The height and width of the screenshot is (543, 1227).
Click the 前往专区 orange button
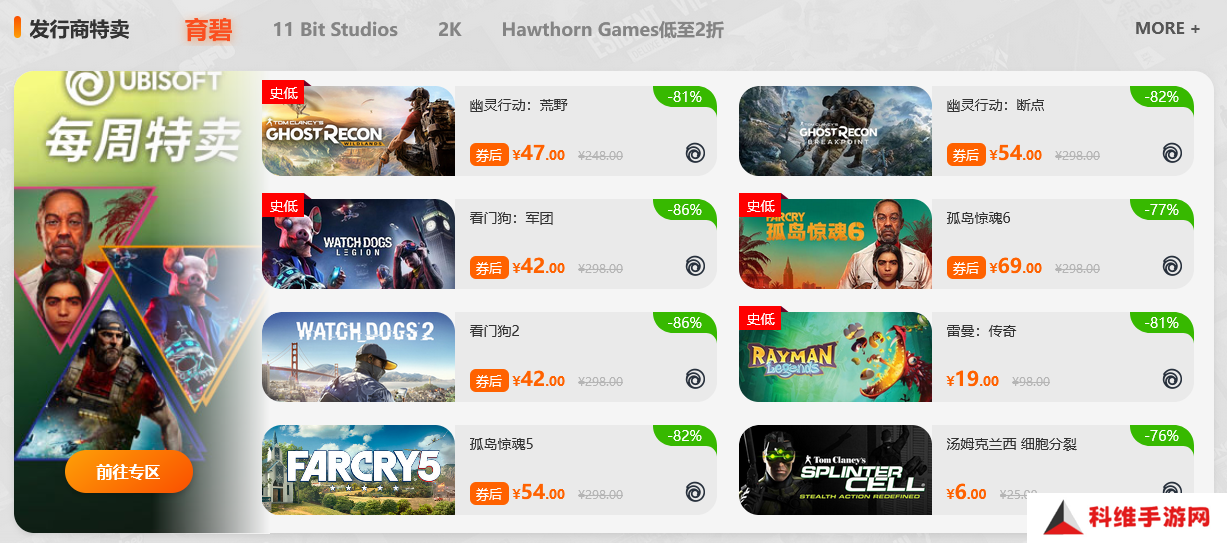(128, 472)
